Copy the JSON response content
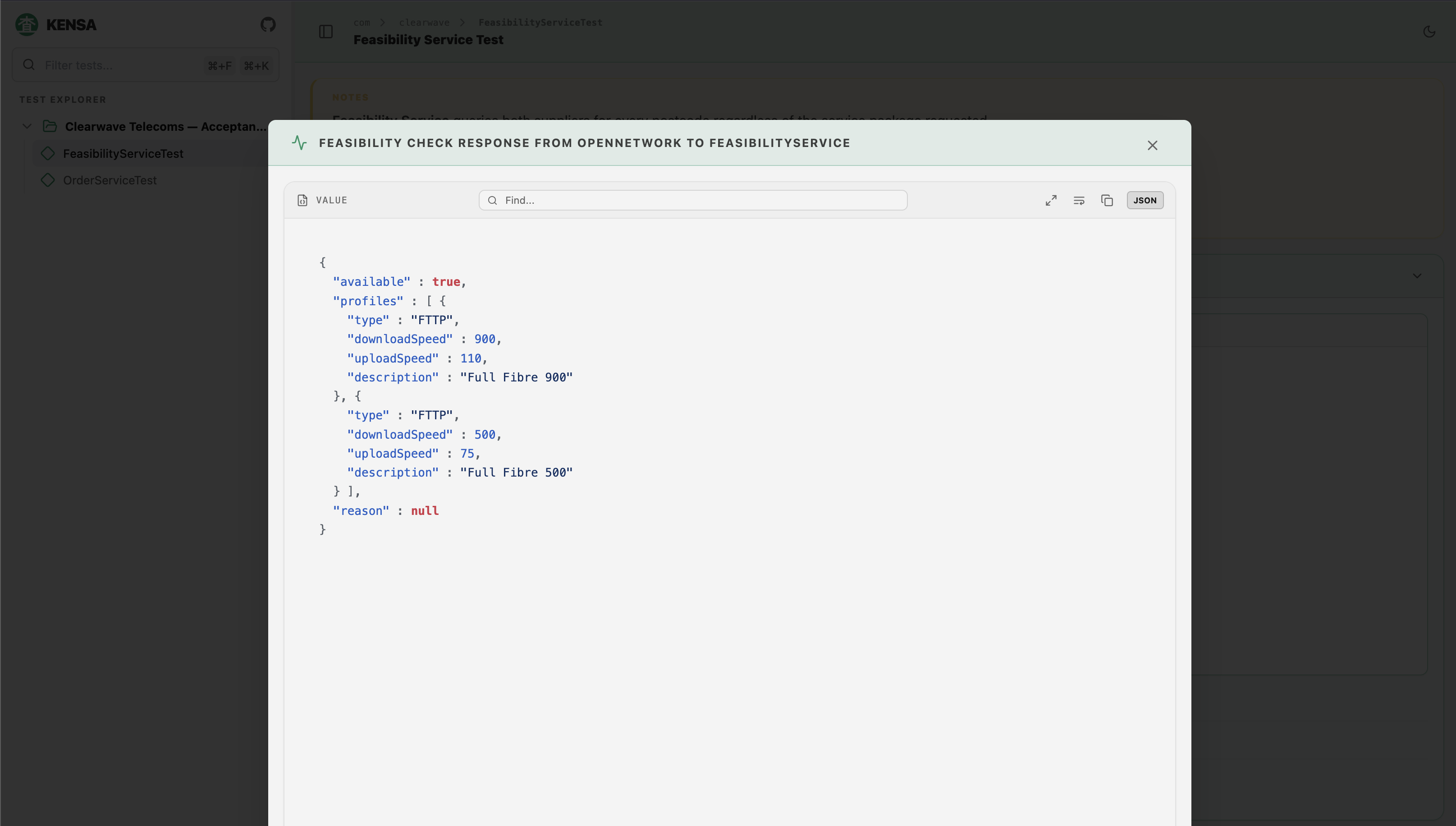Viewport: 1456px width, 826px height. click(1107, 200)
